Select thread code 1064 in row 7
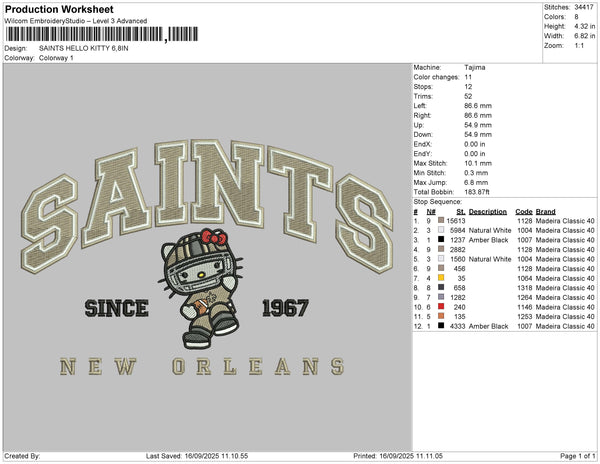Image resolution: width=600 pixels, height=464 pixels. (x=525, y=278)
